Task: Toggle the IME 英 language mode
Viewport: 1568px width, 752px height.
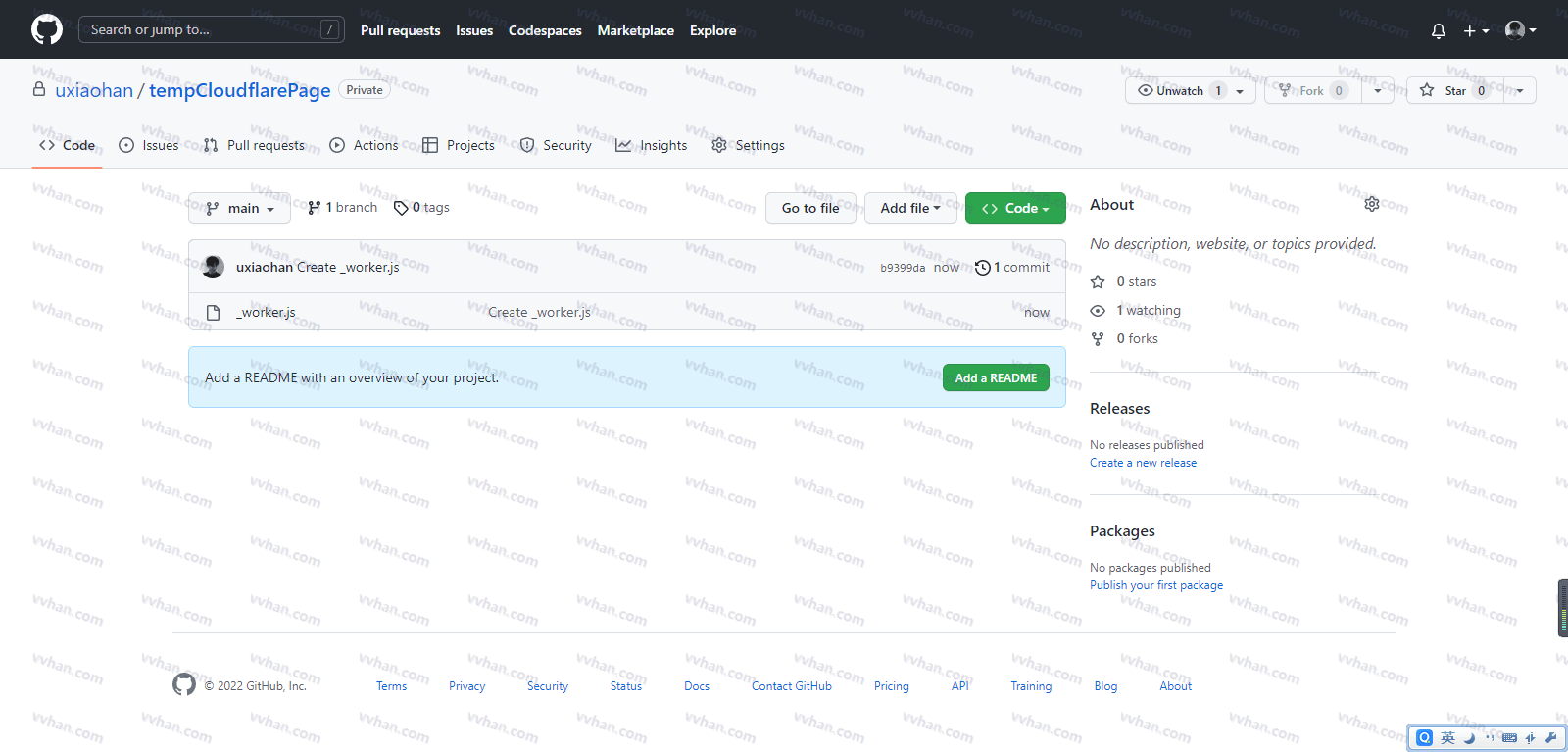Action: coord(1447,738)
